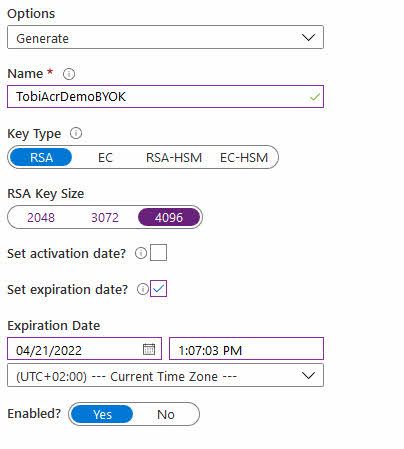Click the Name field info icon
Image resolution: width=404 pixels, height=449 pixels.
pos(69,74)
